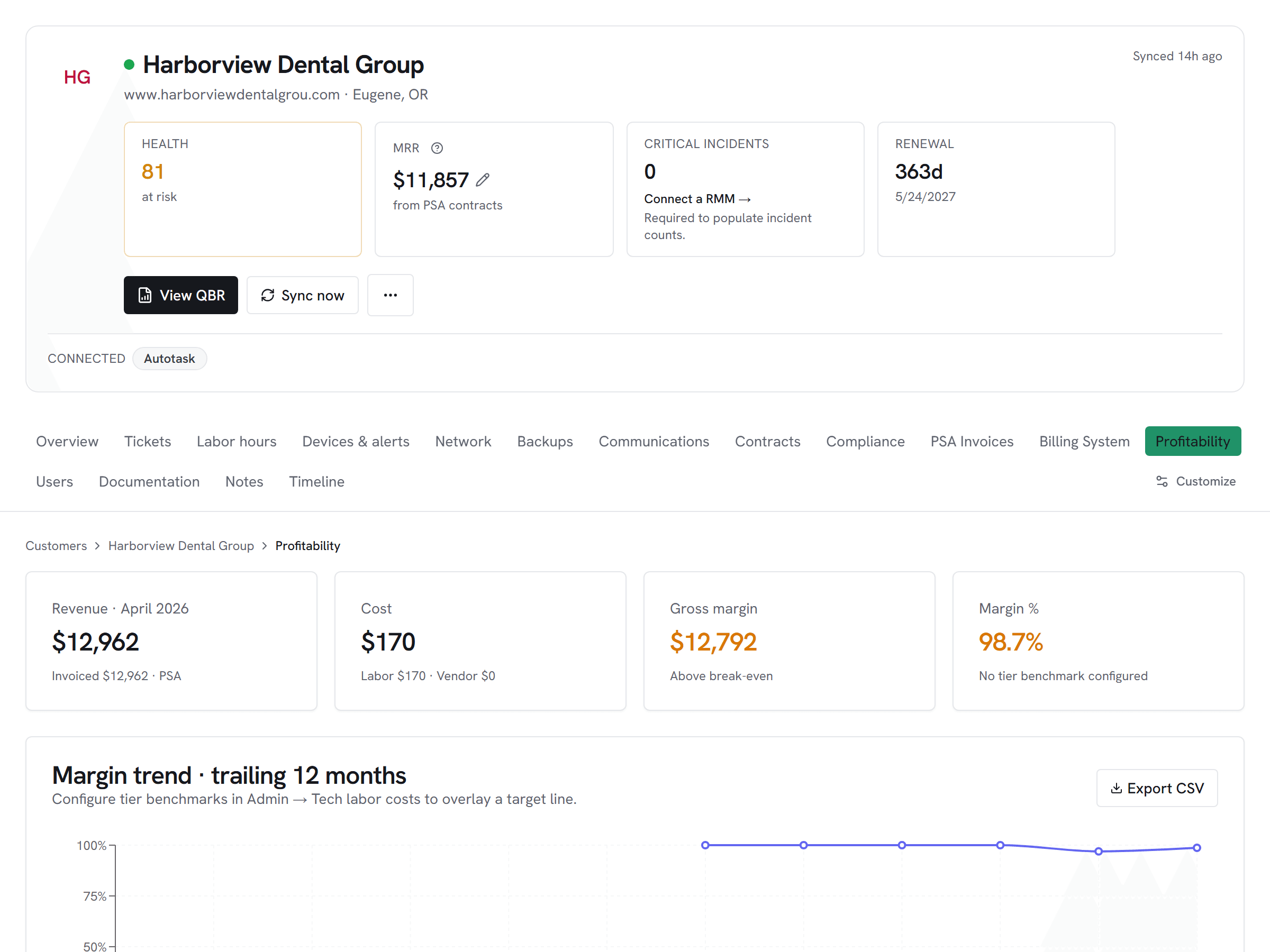
Task: Open the Tickets tab
Action: point(148,441)
